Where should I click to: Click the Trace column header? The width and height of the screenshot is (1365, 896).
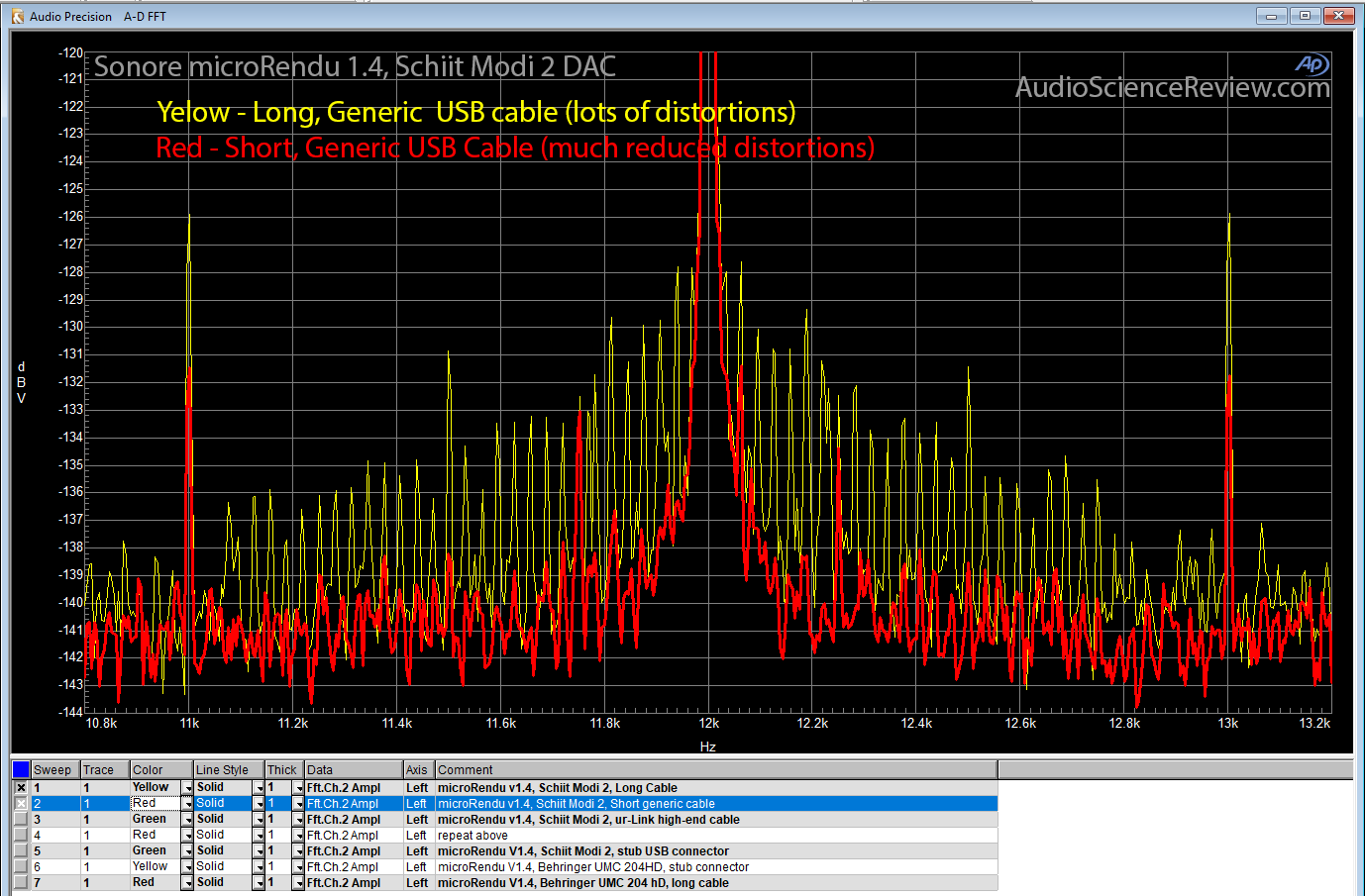click(105, 769)
